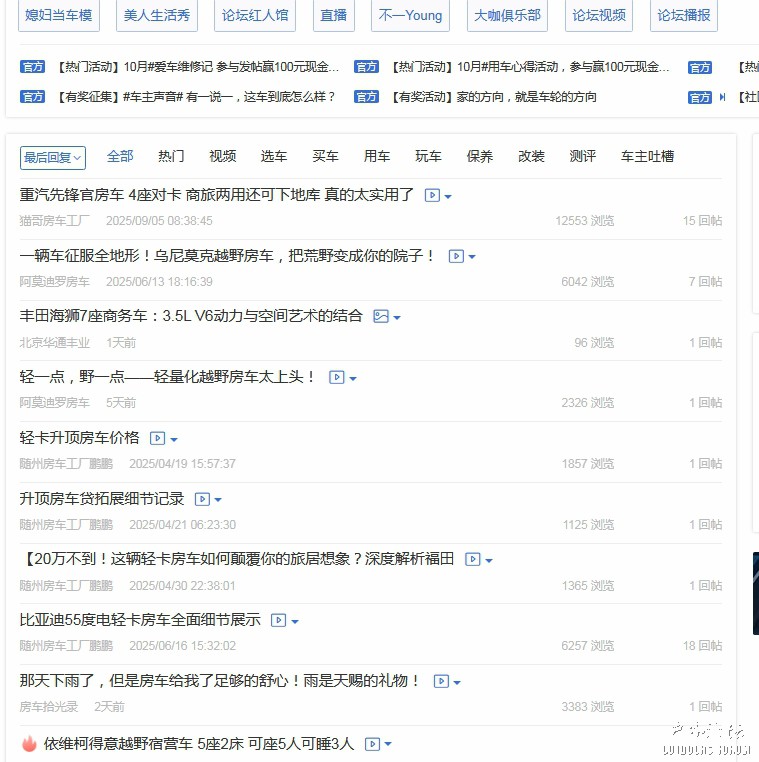Click video icon next to 轻卡升顶房车价格

(157, 438)
